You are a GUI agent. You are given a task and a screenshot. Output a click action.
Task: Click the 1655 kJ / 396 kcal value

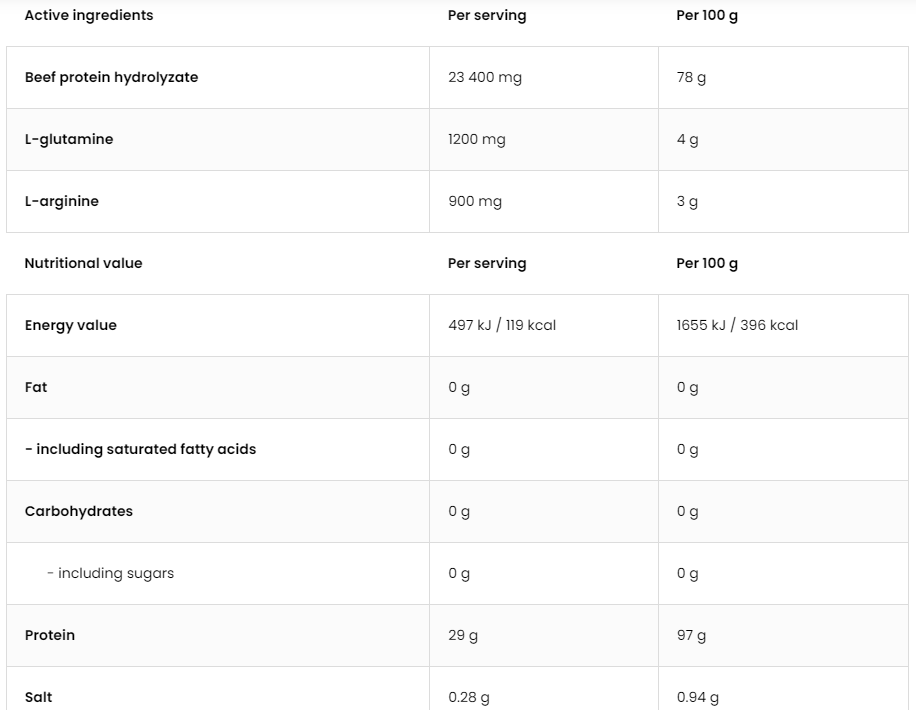tap(737, 325)
